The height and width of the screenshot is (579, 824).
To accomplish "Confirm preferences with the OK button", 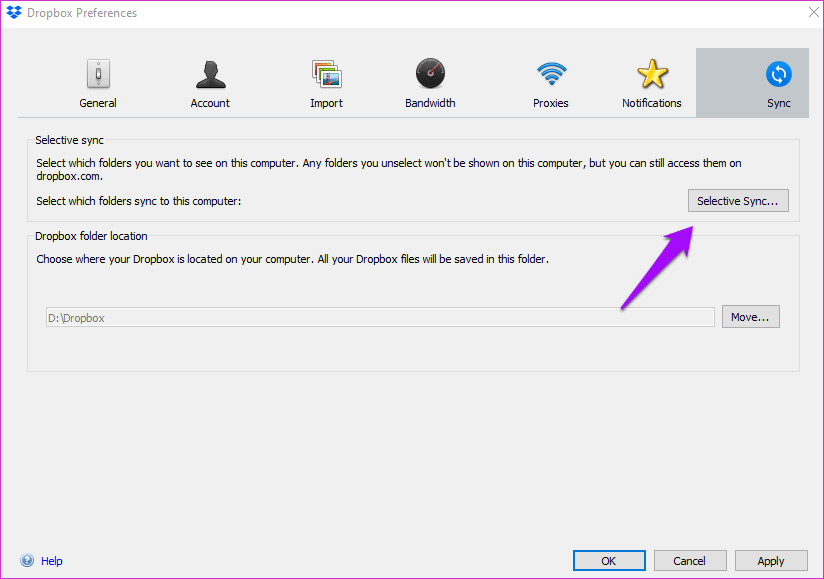I will (608, 561).
